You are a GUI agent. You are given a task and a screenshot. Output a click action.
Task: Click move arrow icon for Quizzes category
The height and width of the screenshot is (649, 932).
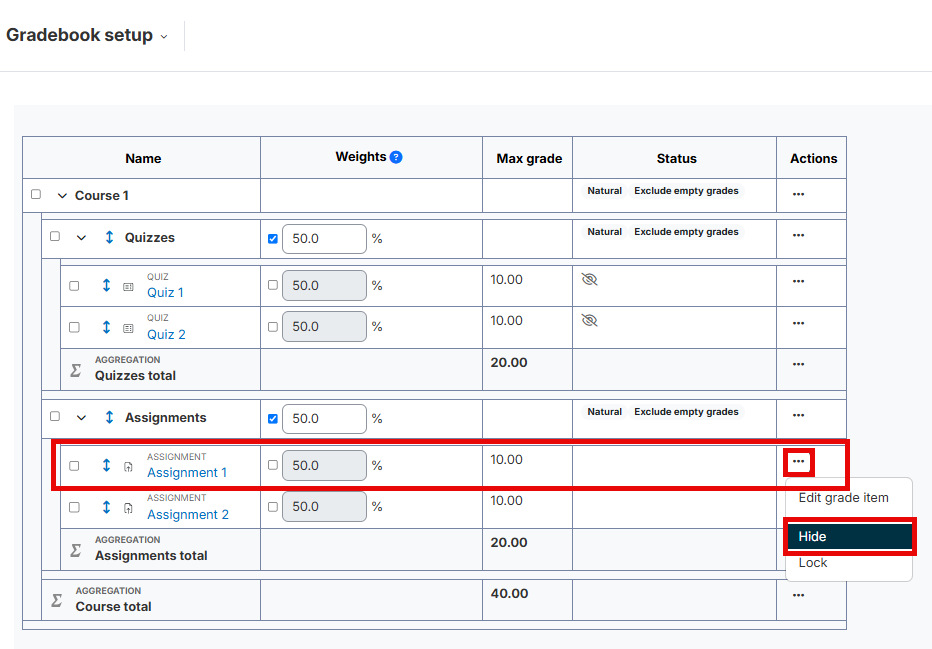pos(109,237)
